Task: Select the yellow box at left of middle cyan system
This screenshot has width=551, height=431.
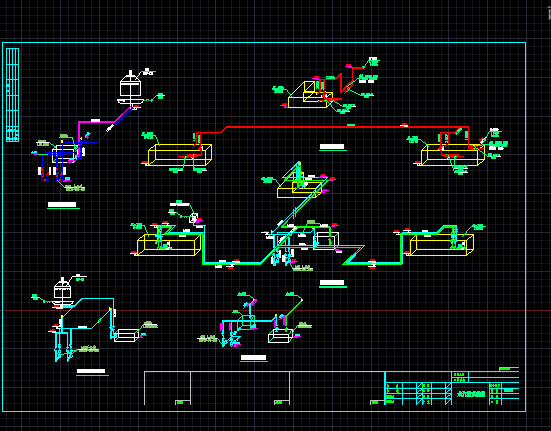Action: [x=169, y=245]
